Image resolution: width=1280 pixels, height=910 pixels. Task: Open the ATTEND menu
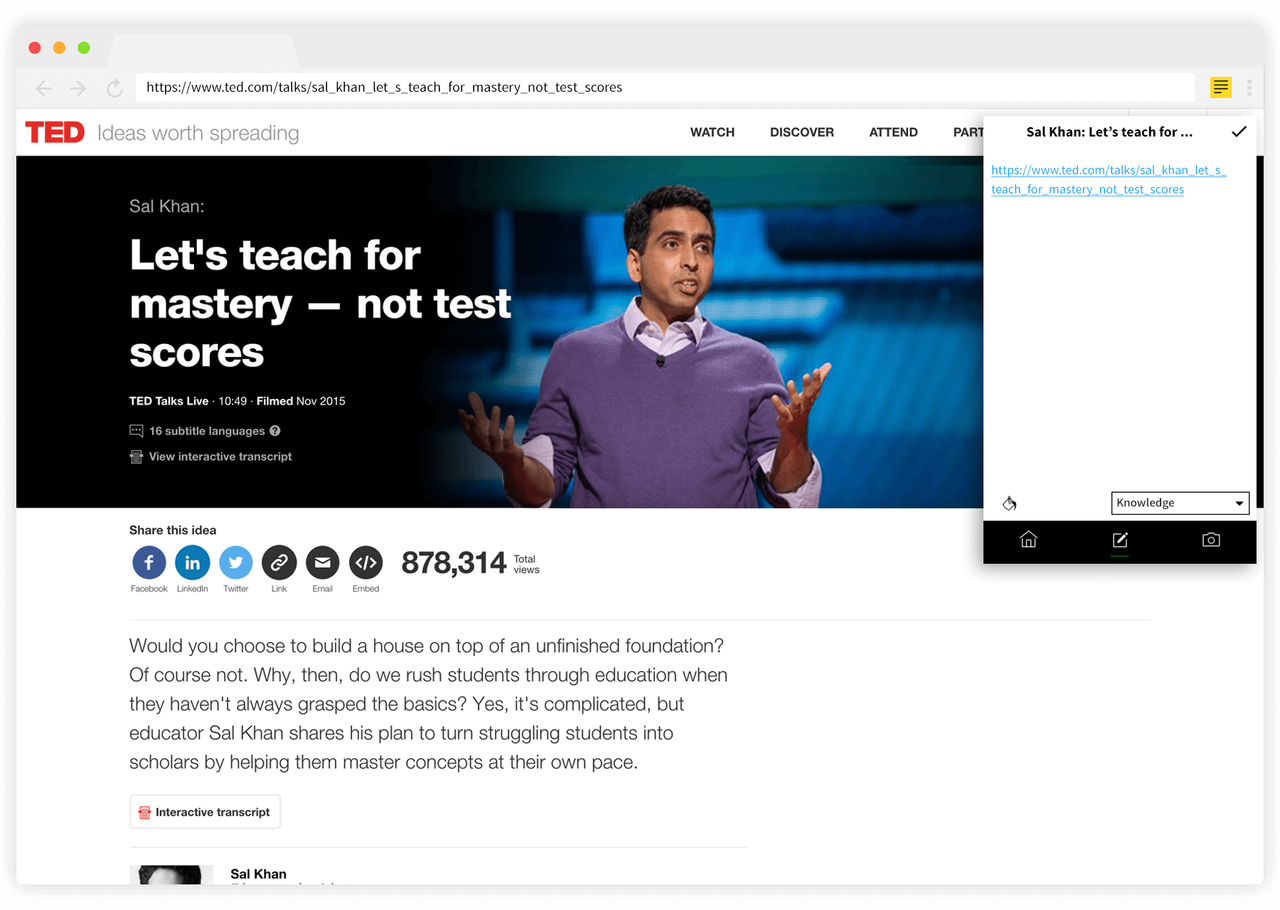[x=893, y=132]
